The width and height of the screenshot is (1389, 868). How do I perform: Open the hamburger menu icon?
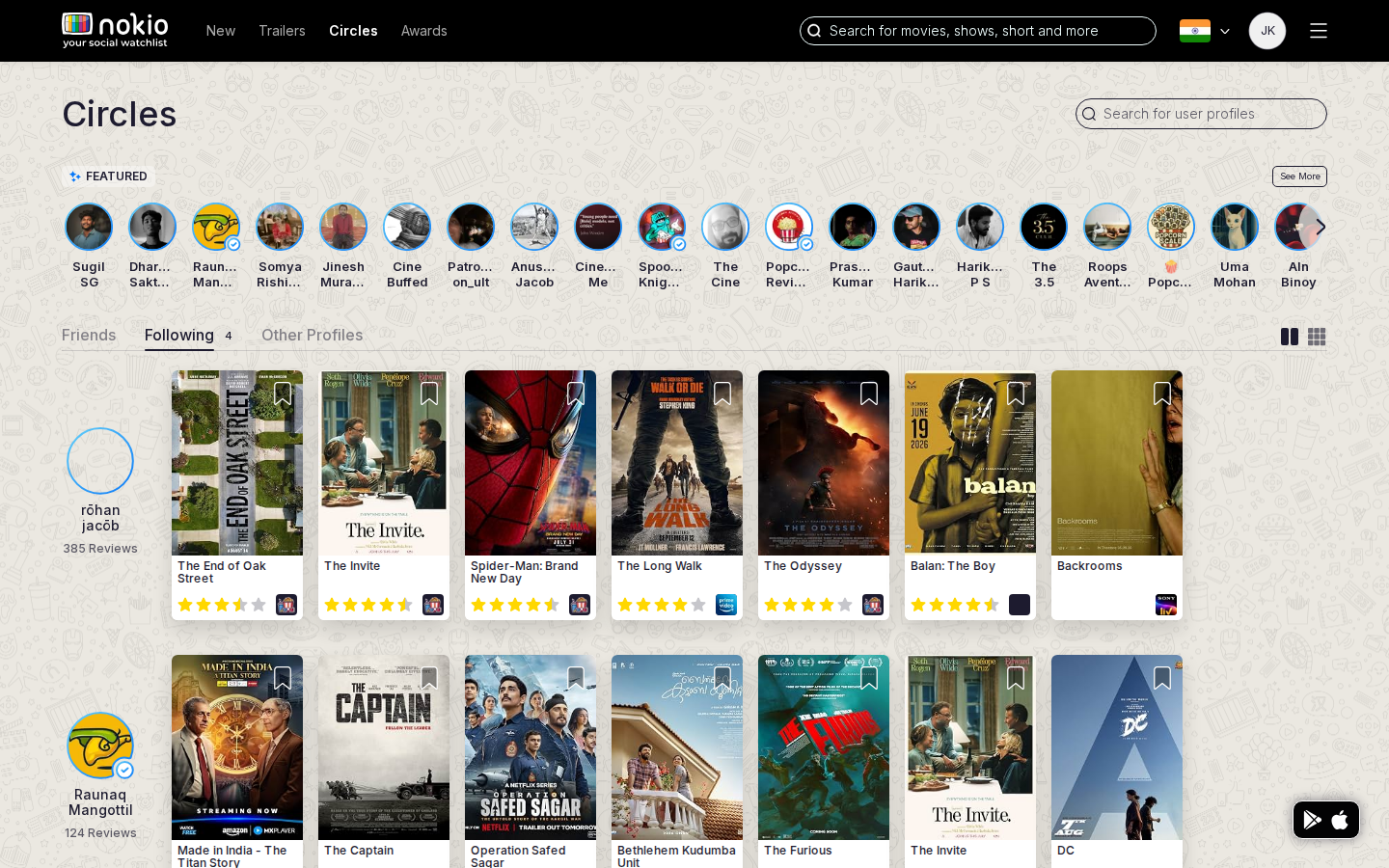point(1319,31)
